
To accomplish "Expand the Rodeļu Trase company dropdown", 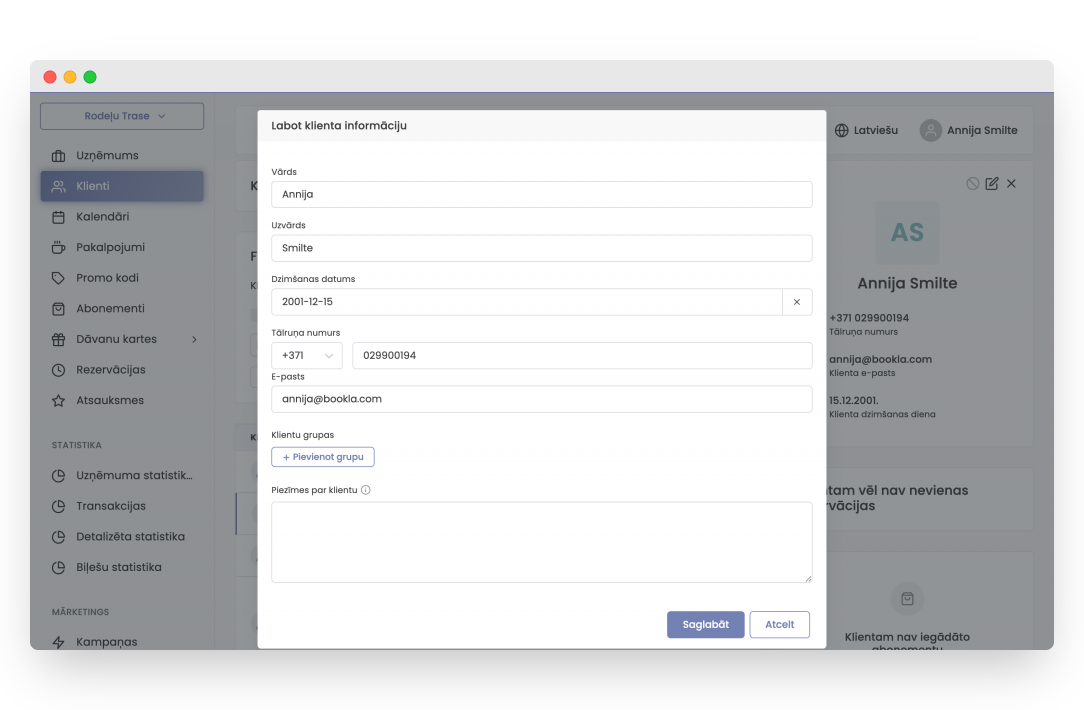I will click(x=122, y=116).
